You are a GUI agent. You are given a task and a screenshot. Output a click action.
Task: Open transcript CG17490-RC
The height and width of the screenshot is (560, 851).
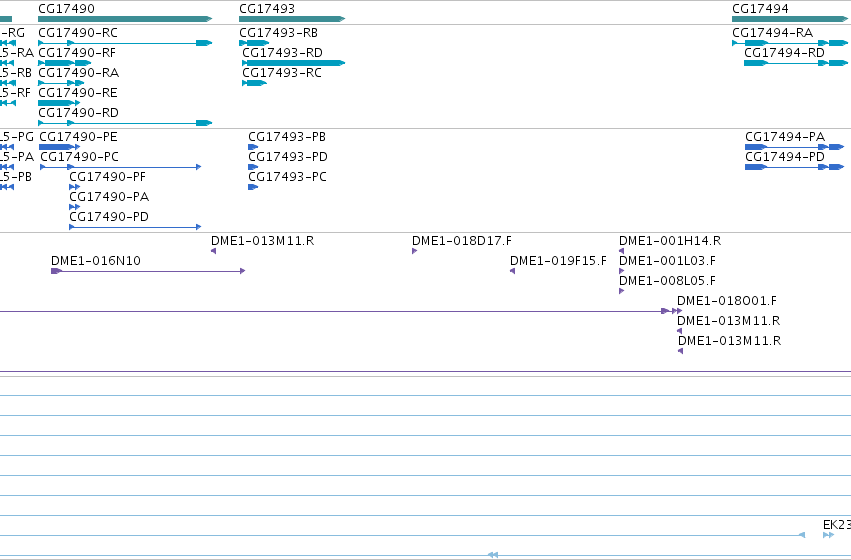coord(78,33)
